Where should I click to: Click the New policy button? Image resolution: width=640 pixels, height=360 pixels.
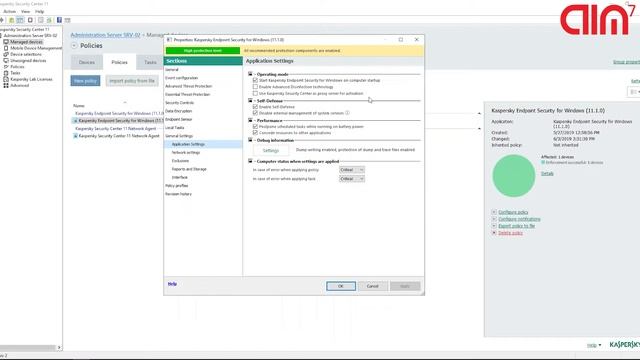[x=85, y=81]
